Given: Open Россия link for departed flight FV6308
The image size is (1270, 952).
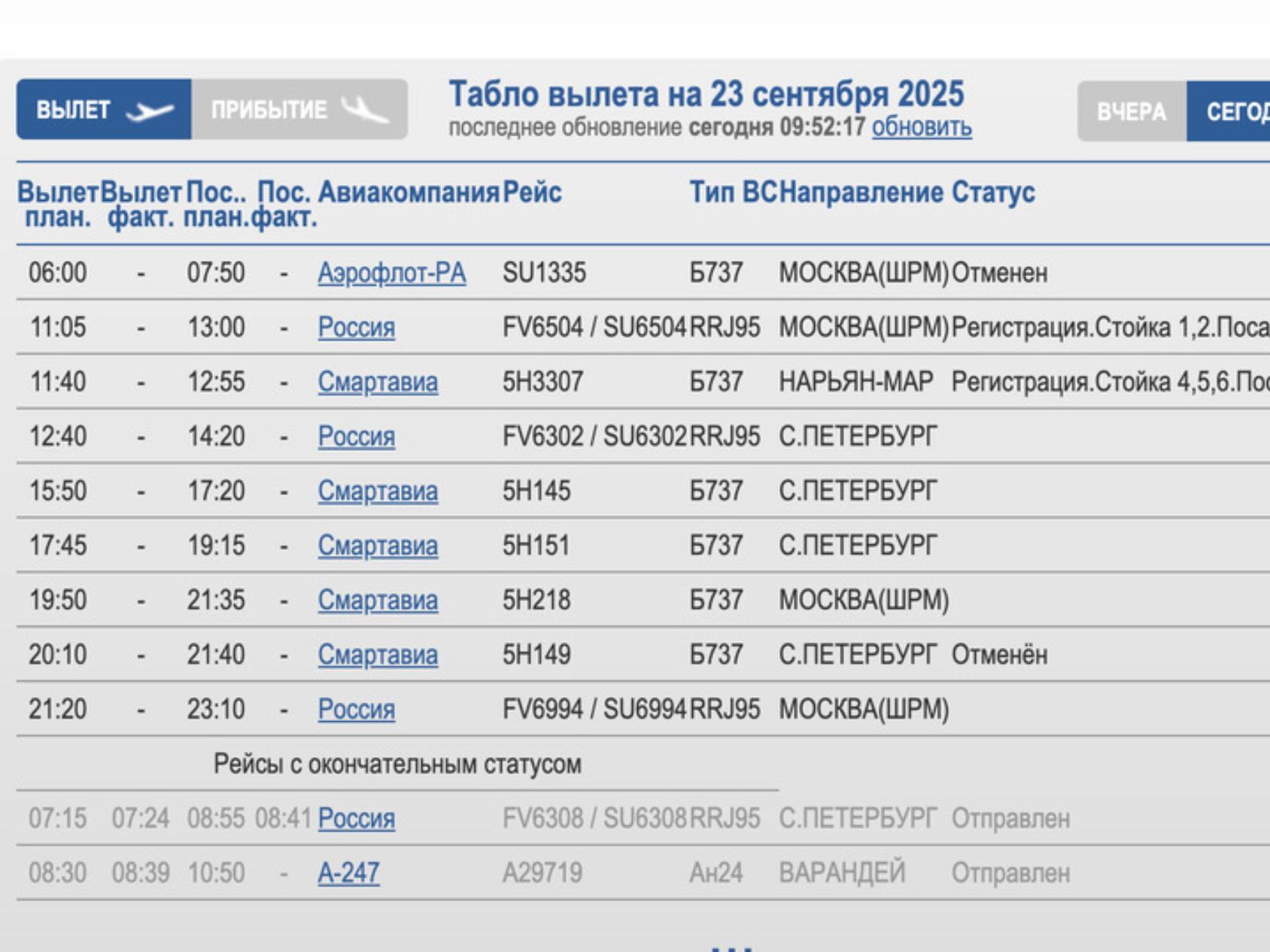Looking at the screenshot, I should point(356,819).
